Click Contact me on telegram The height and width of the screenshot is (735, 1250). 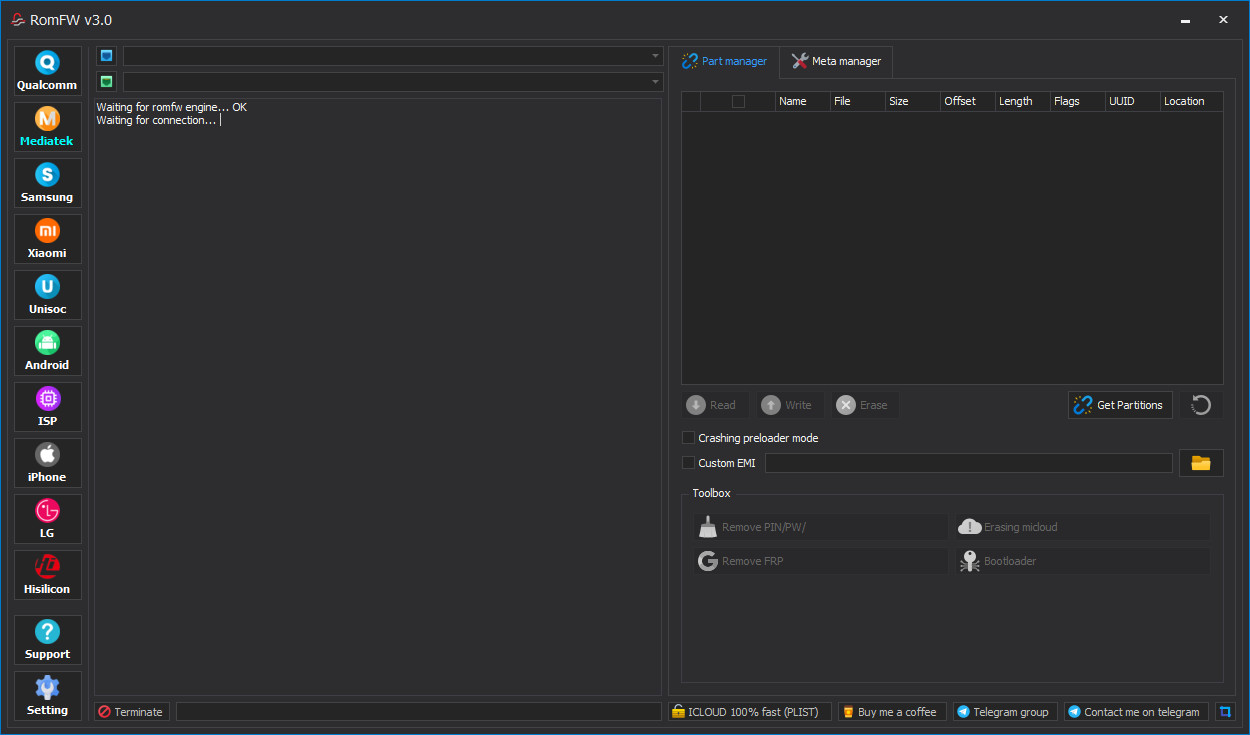pyautogui.click(x=1137, y=712)
